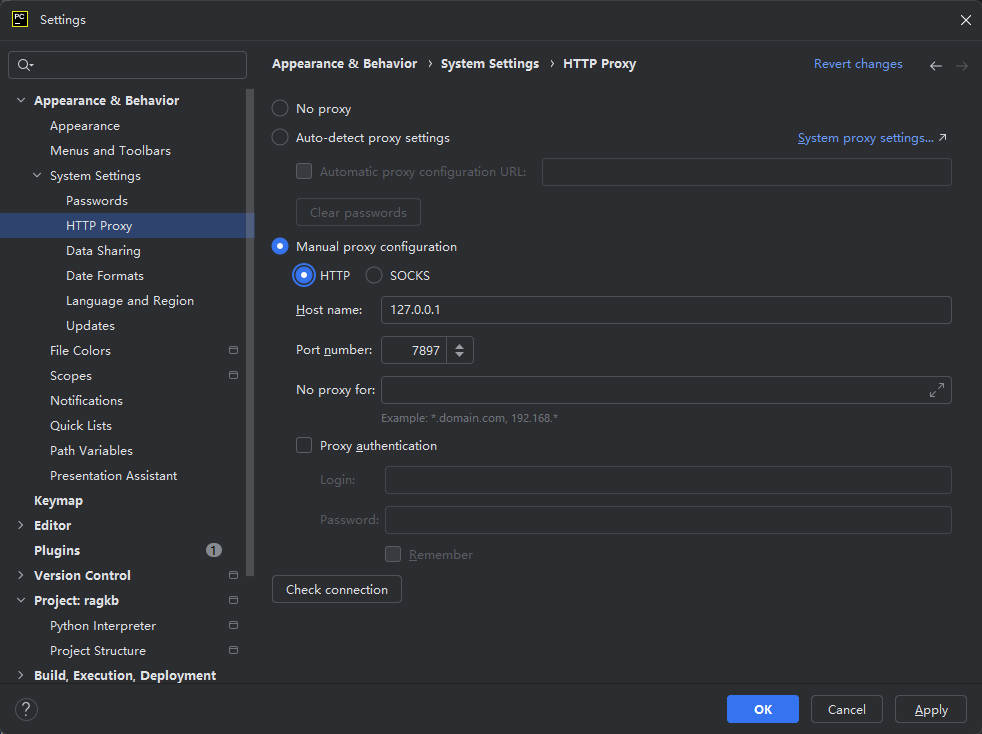This screenshot has height=734, width=982.
Task: Enable the Proxy authentication checkbox
Action: click(304, 445)
